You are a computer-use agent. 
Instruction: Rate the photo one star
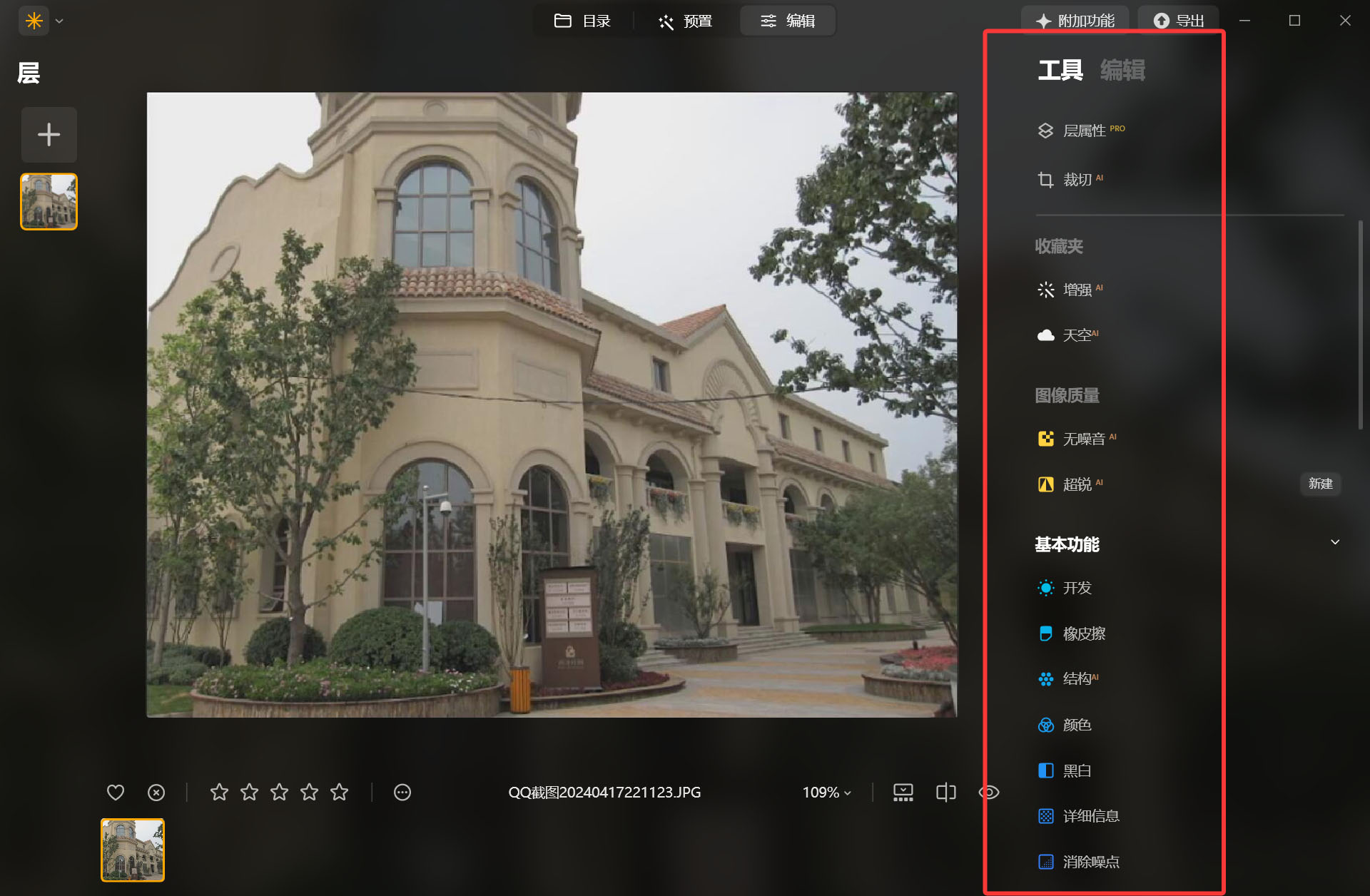point(219,792)
